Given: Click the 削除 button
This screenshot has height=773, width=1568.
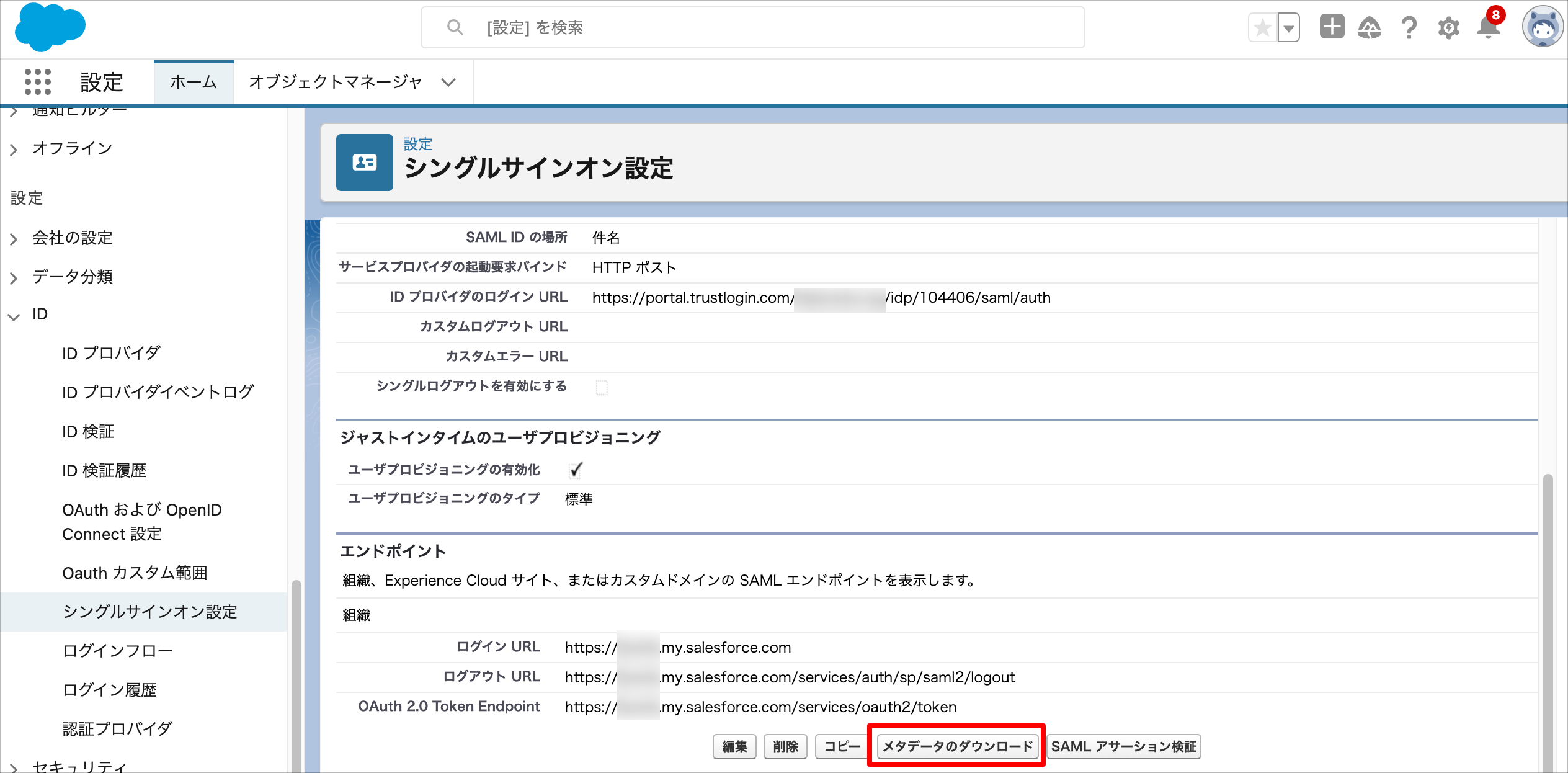Looking at the screenshot, I should 785,746.
